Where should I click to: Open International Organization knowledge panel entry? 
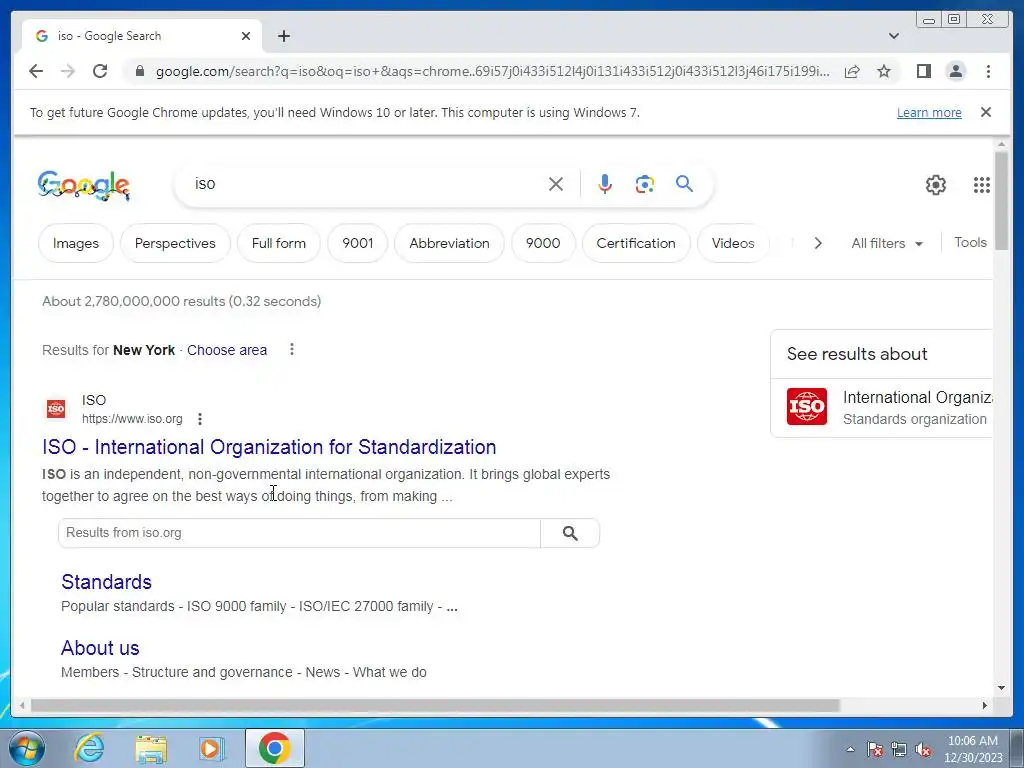tap(884, 407)
